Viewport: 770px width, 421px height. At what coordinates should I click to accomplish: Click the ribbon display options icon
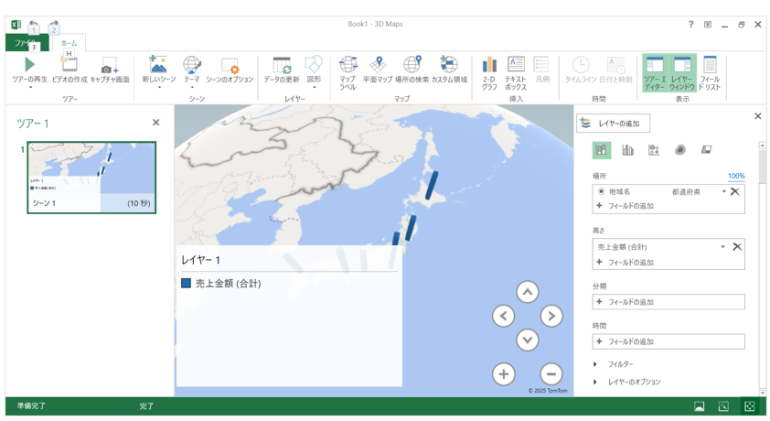point(708,25)
